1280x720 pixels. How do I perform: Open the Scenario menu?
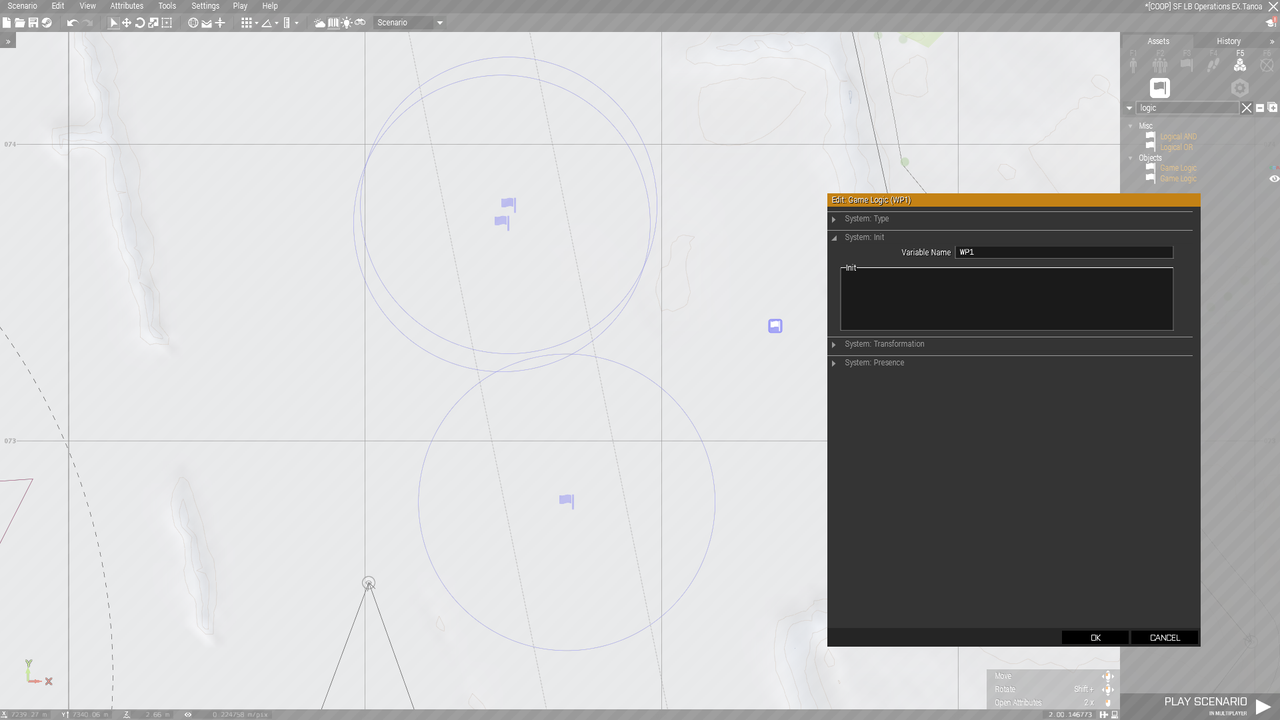(22, 6)
